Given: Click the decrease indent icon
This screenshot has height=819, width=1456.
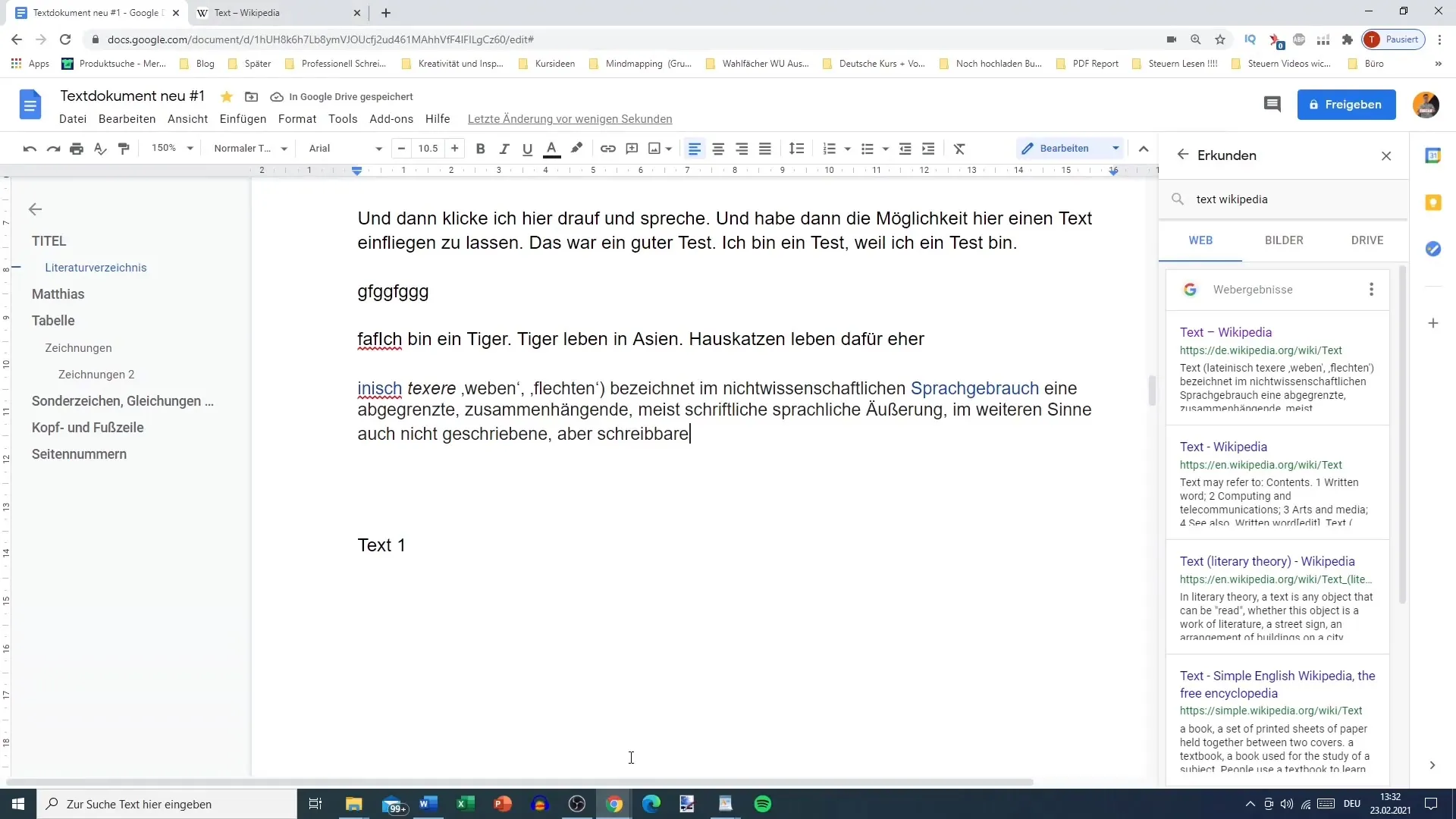Looking at the screenshot, I should [906, 148].
